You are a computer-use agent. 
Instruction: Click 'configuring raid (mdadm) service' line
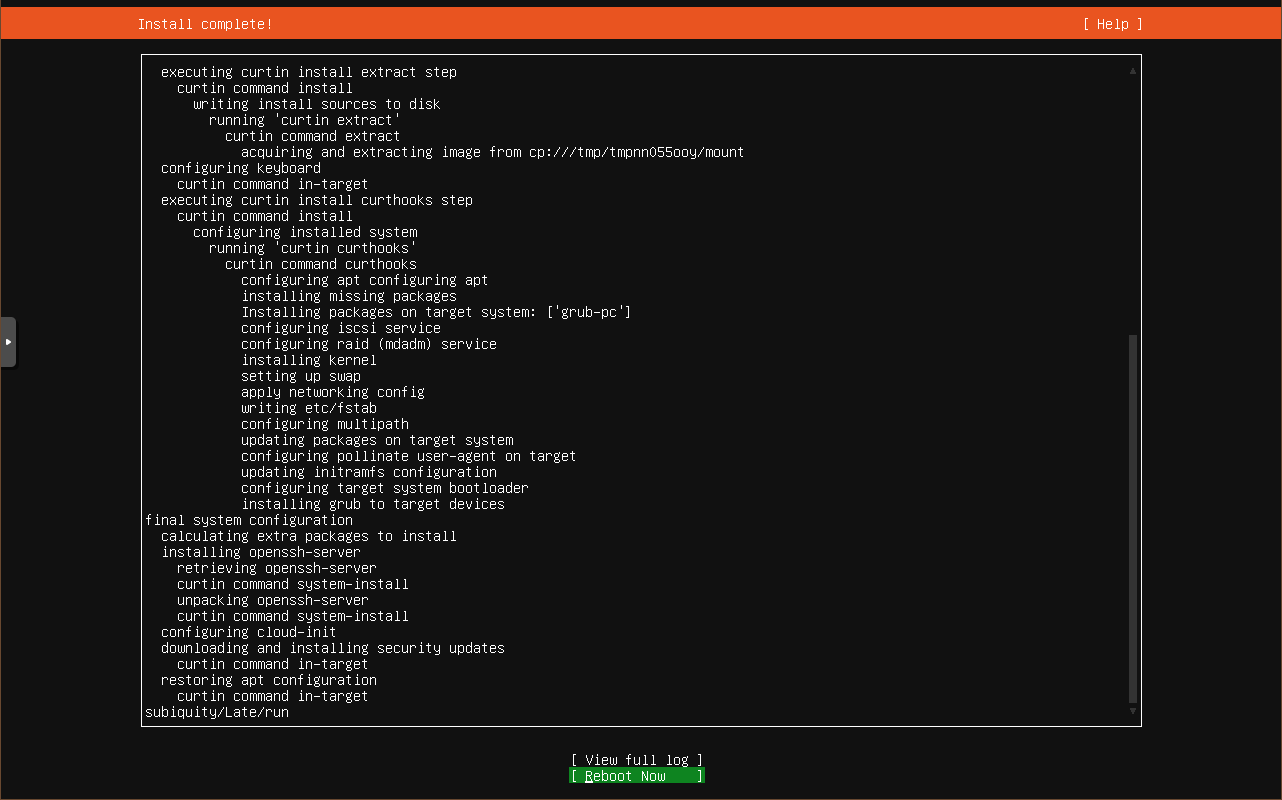[369, 344]
